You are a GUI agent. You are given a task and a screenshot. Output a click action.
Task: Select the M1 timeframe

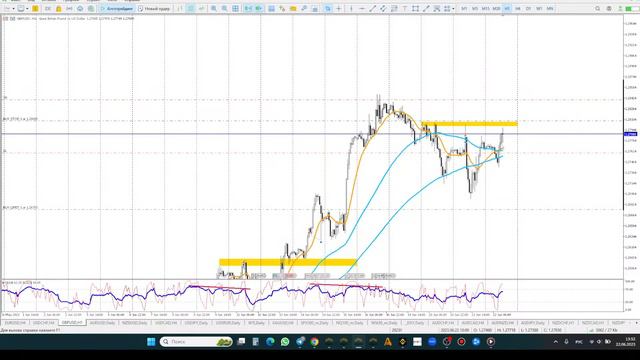coord(464,9)
